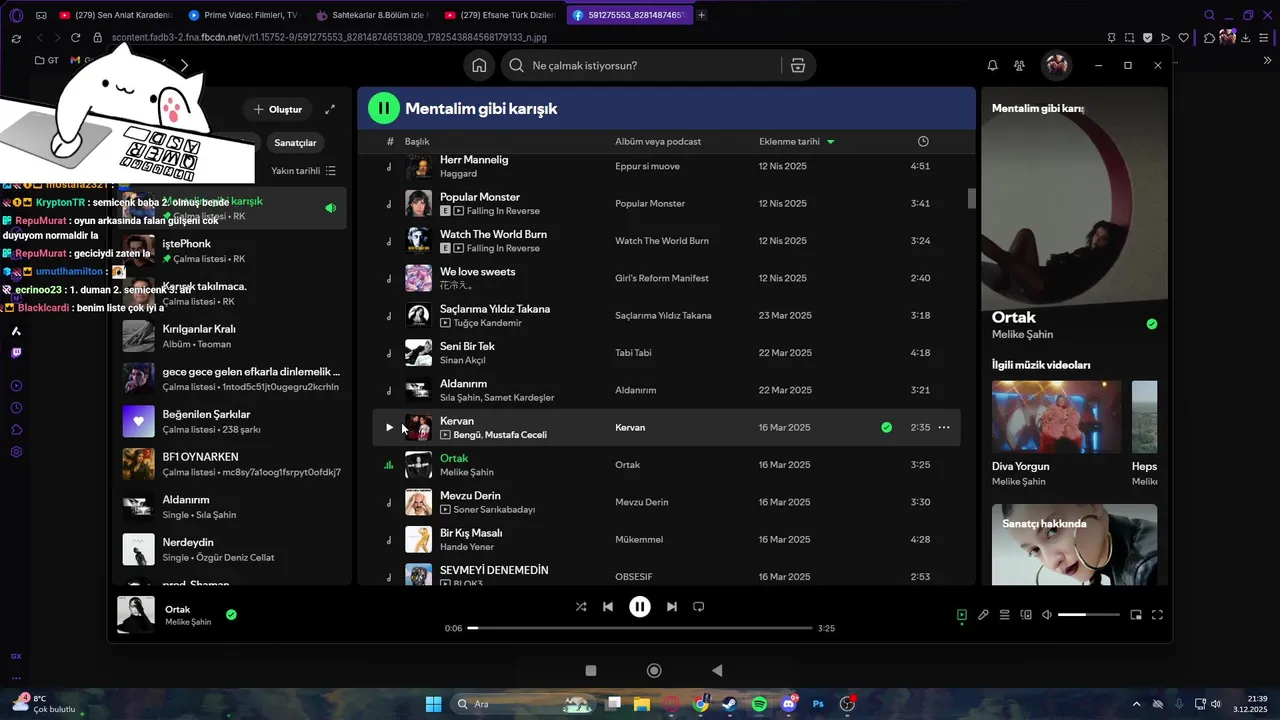The image size is (1280, 720).
Task: Open Photoshop from the Windows taskbar
Action: point(818,704)
